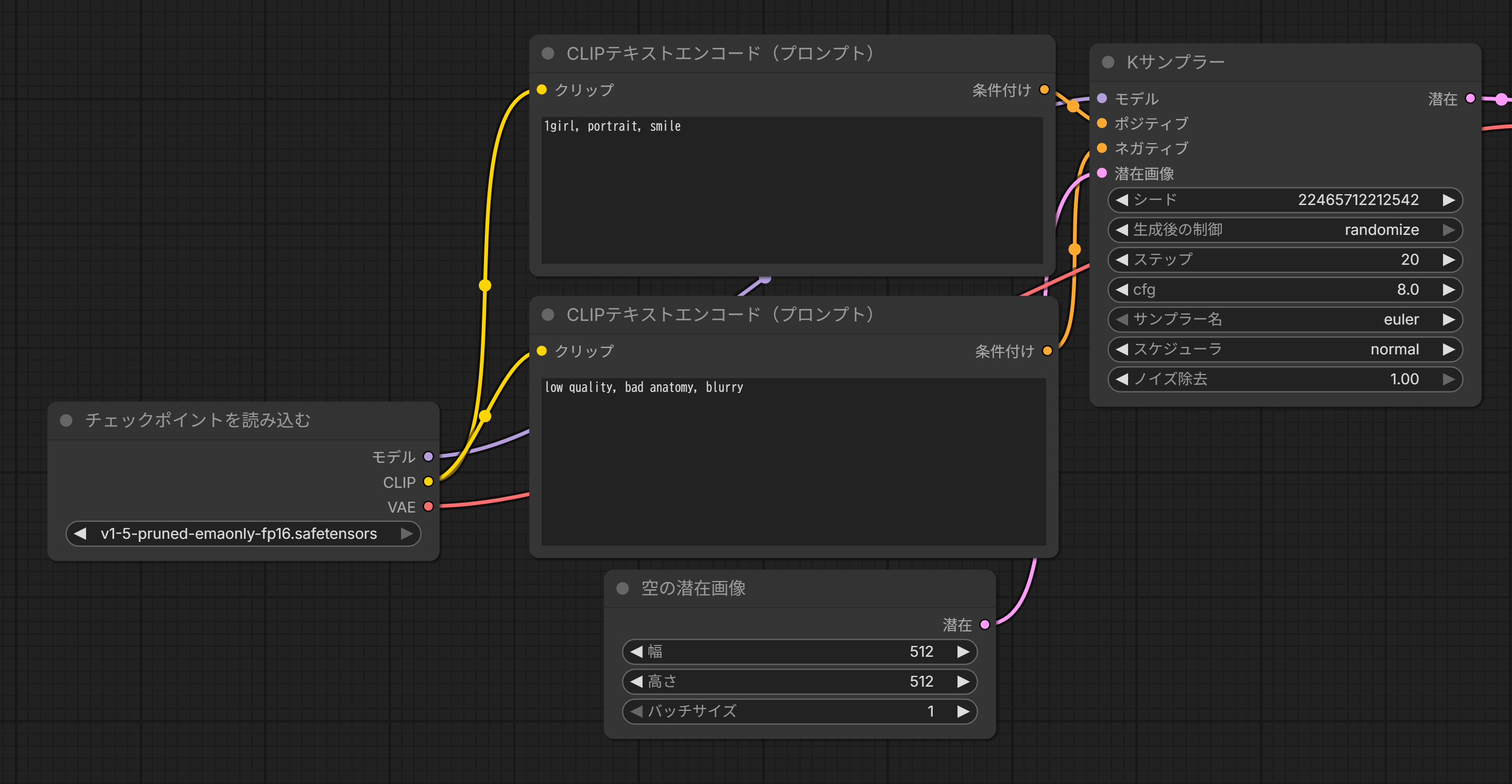Collapse the チェックポイントを読み込む node via its dot
The width and height of the screenshot is (1512, 784).
(x=66, y=420)
